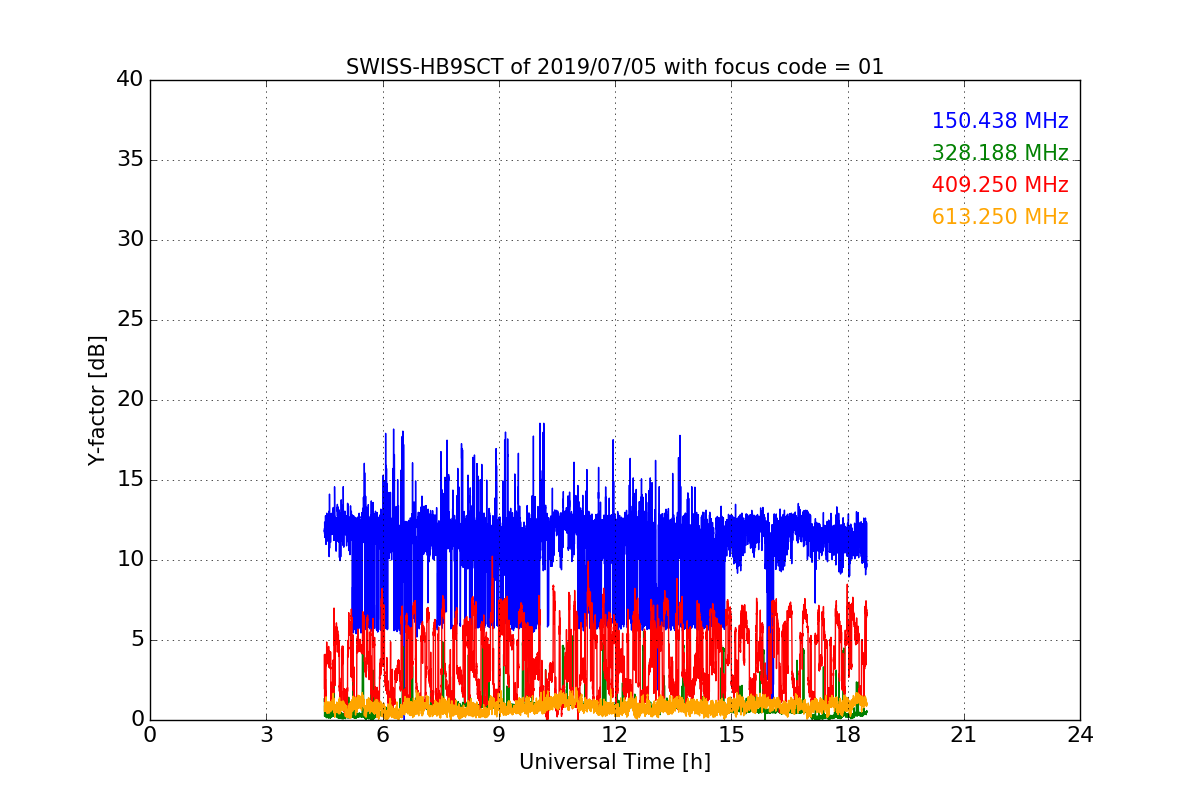Viewport: 1200px width, 800px height.
Task: Click the x-axis tick value 6
Action: [383, 735]
